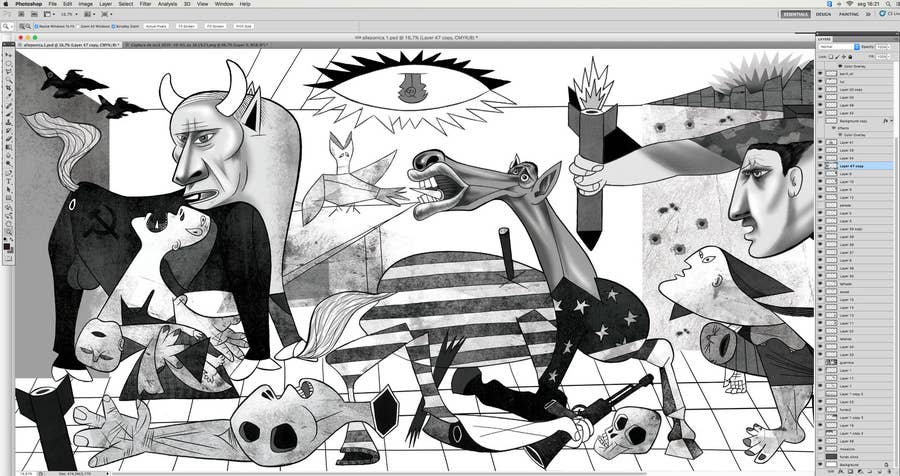This screenshot has height=476, width=900.
Task: Click the Fill Screen button
Action: tap(215, 26)
